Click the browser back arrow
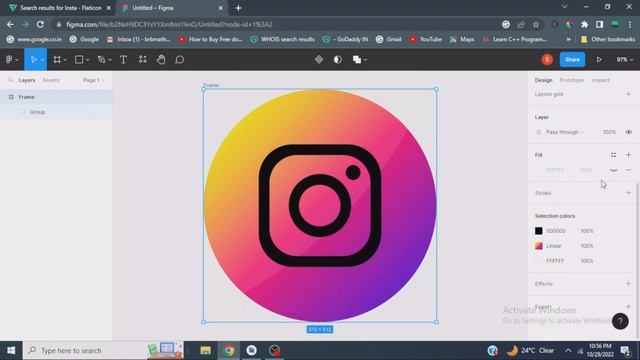640x360 pixels. [x=10, y=24]
